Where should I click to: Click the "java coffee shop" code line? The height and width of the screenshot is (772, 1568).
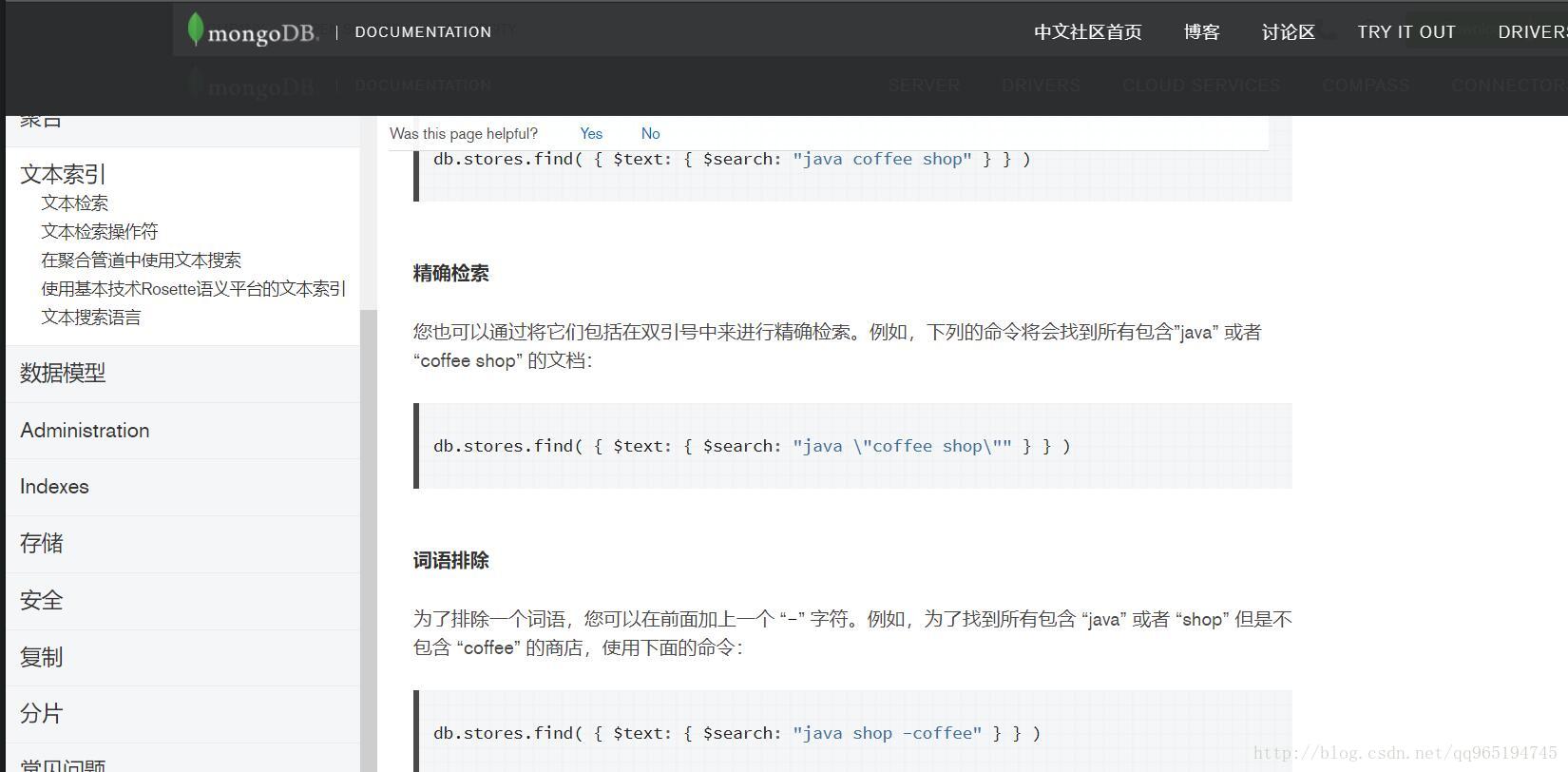[x=732, y=160]
